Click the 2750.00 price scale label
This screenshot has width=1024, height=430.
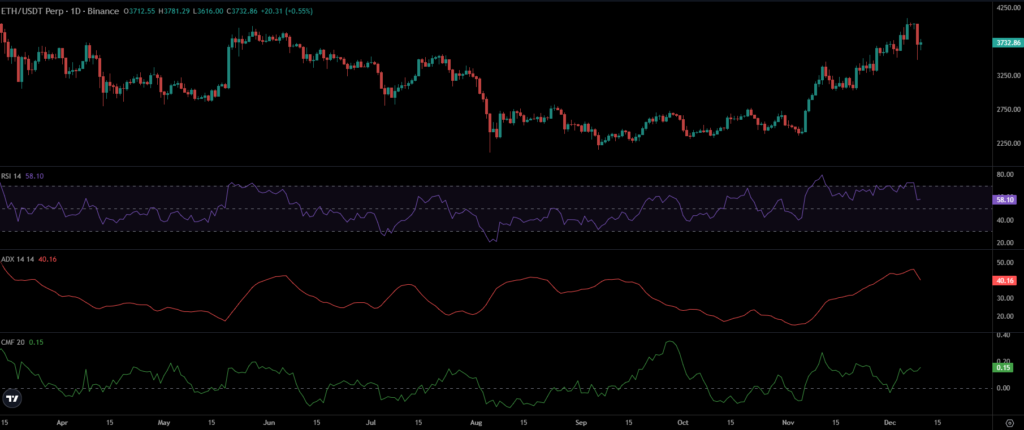(1006, 110)
